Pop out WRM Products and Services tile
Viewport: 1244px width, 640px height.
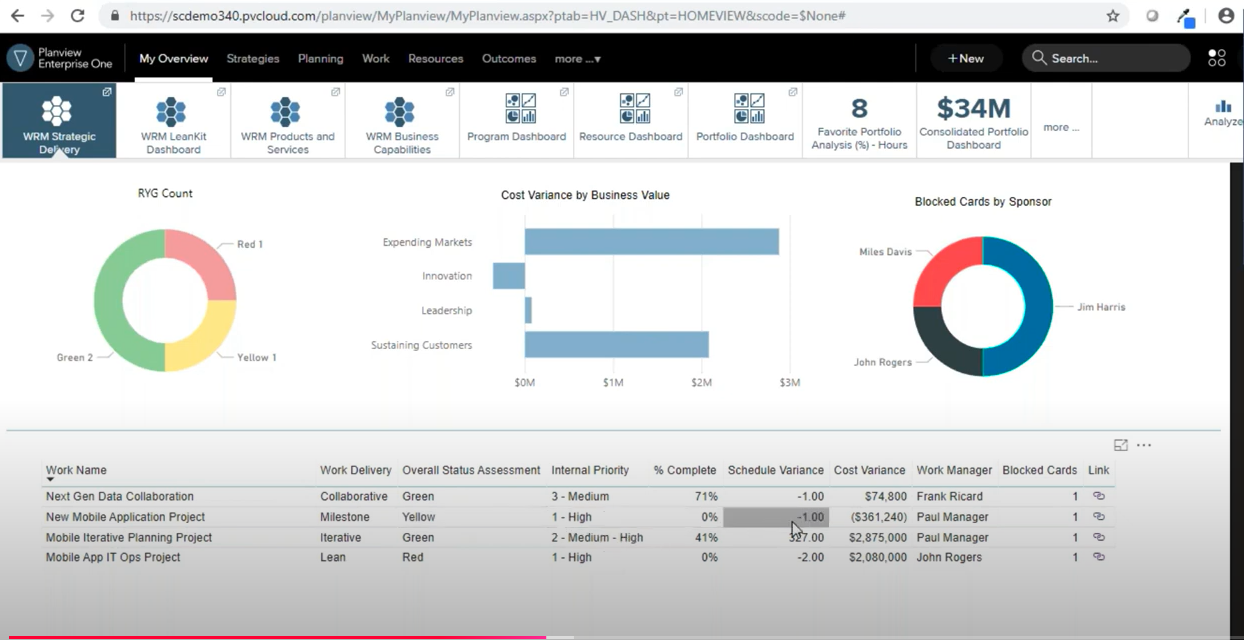[x=336, y=92]
